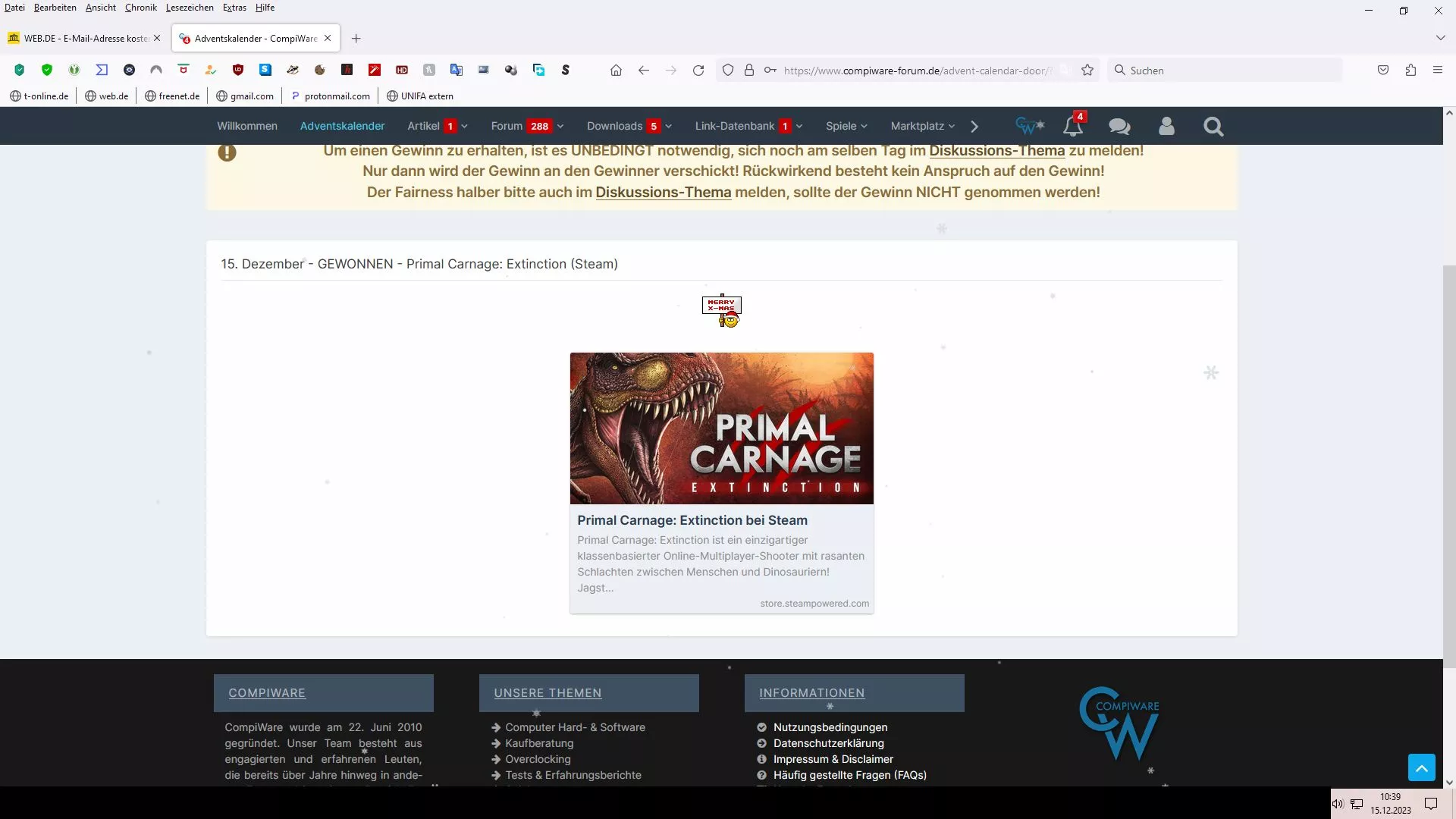1456x819 pixels.
Task: Open the Kaufberatung footer link
Action: [x=539, y=743]
